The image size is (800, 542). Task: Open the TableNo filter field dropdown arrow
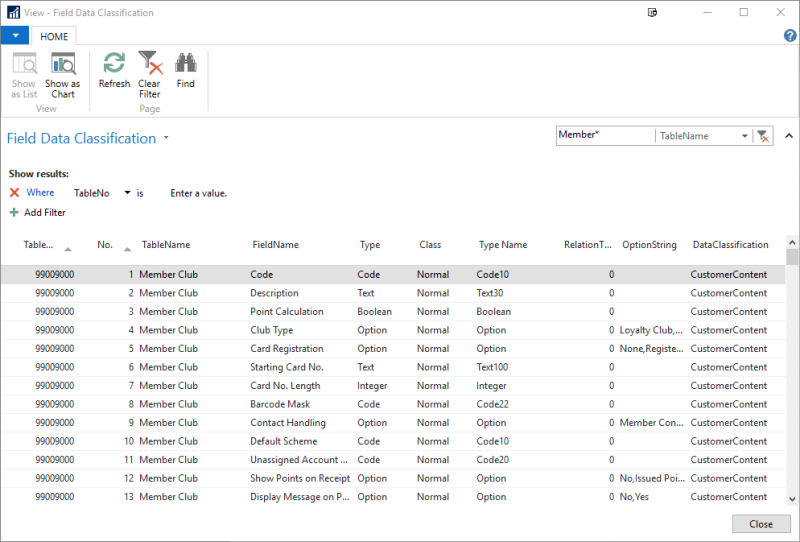128,193
